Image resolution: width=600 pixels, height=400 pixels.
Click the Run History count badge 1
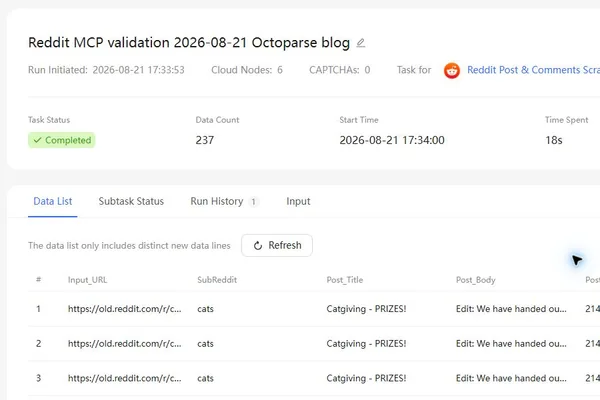(253, 201)
